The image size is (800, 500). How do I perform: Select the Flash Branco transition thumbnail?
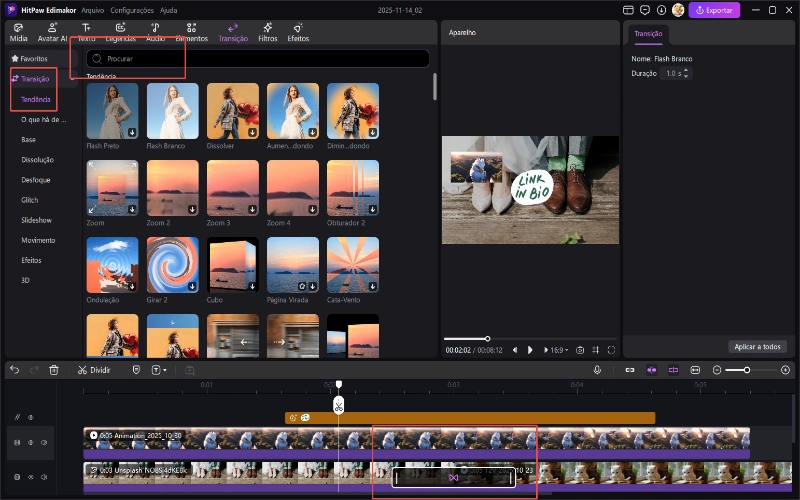pyautogui.click(x=172, y=111)
